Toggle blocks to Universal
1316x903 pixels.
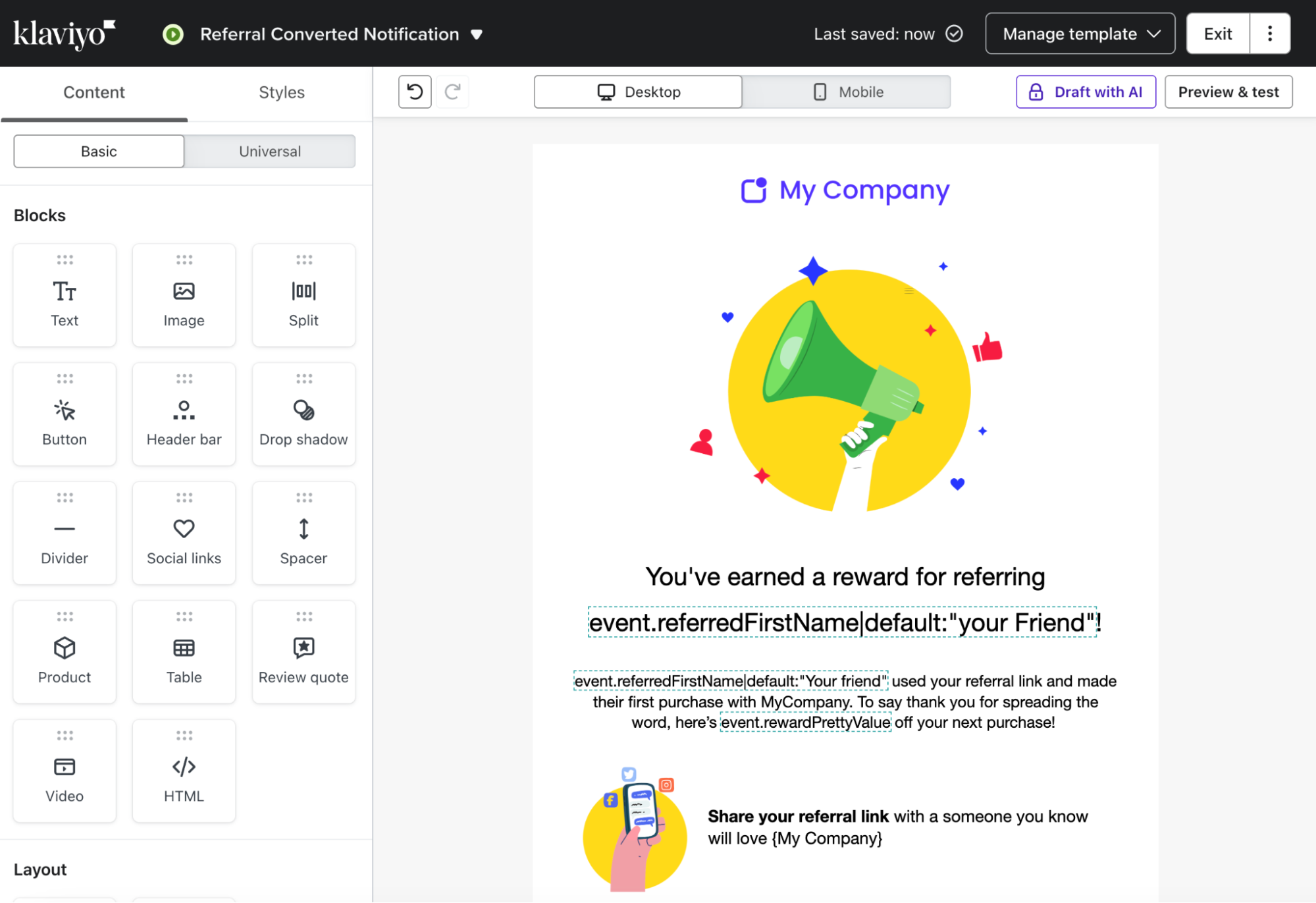[269, 151]
